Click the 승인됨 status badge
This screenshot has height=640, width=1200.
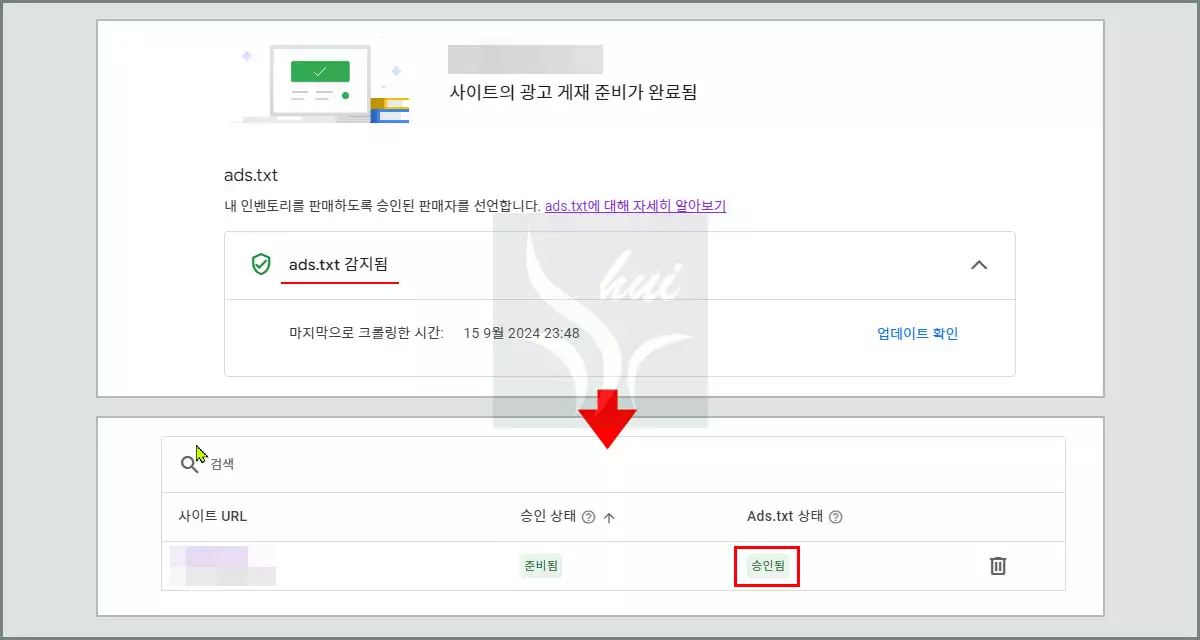[766, 565]
